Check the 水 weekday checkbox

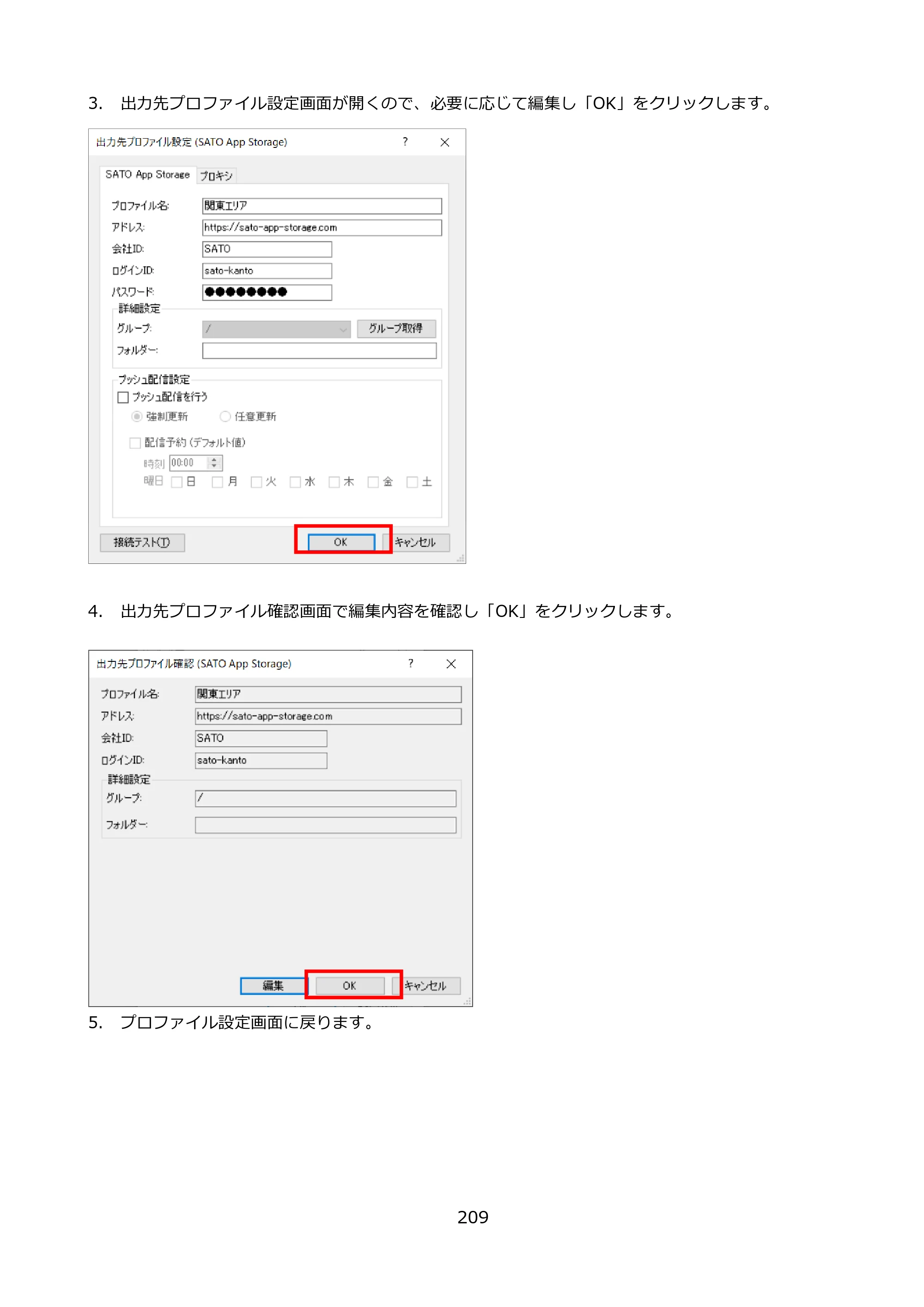tap(295, 482)
